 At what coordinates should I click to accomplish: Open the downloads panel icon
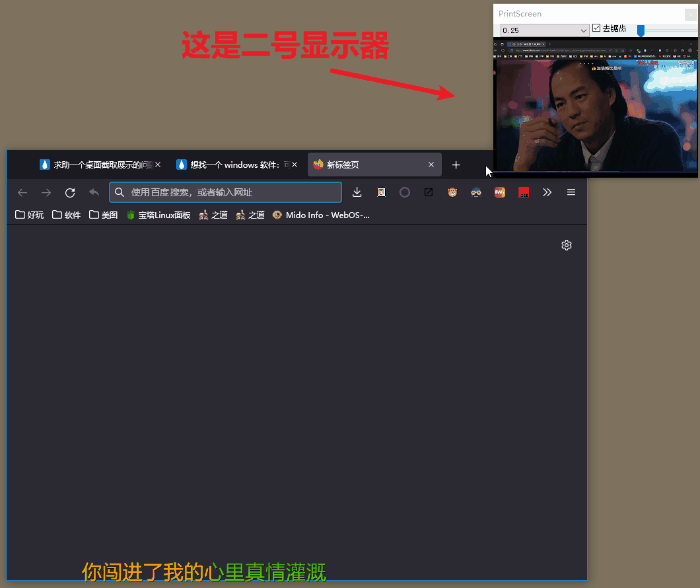coord(357,192)
